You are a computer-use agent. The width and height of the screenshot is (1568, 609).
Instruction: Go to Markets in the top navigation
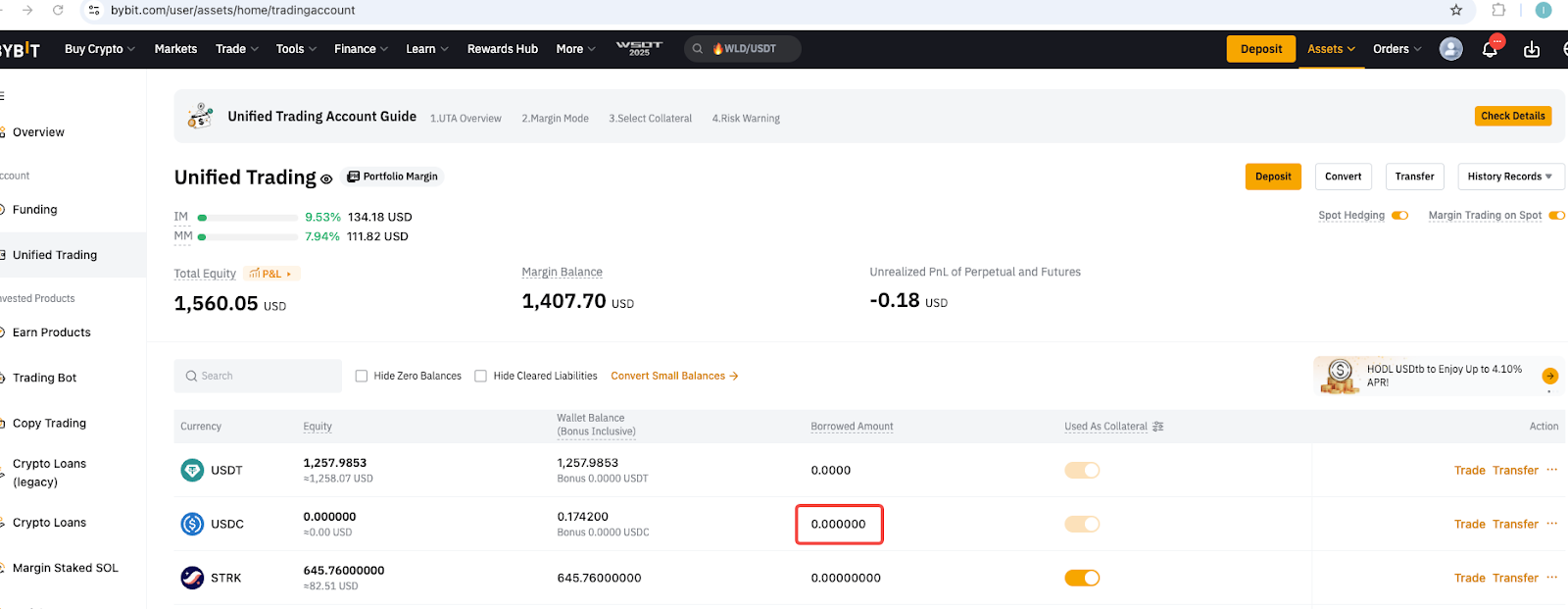pos(175,49)
